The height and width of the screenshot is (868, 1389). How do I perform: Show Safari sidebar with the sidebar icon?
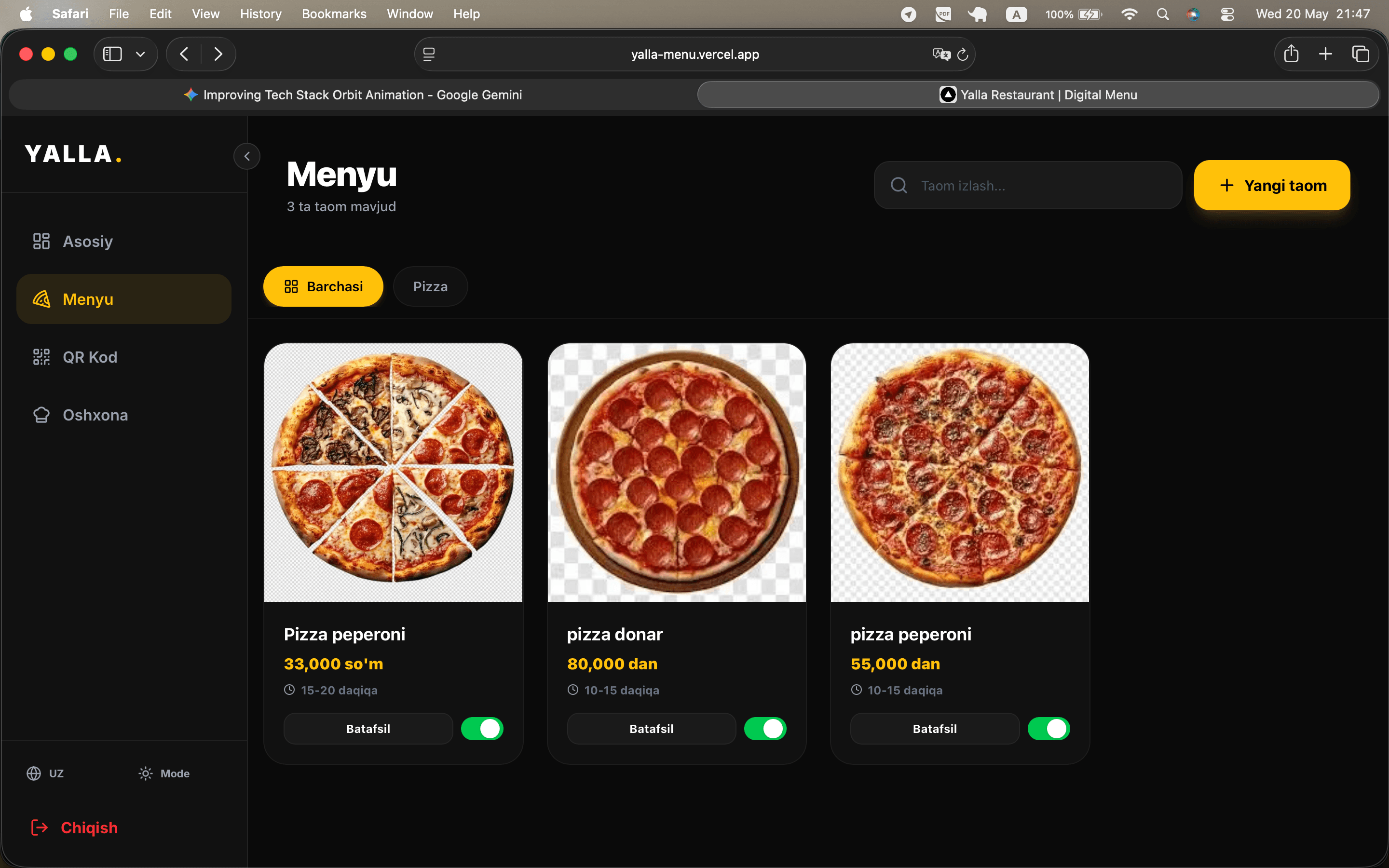112,54
